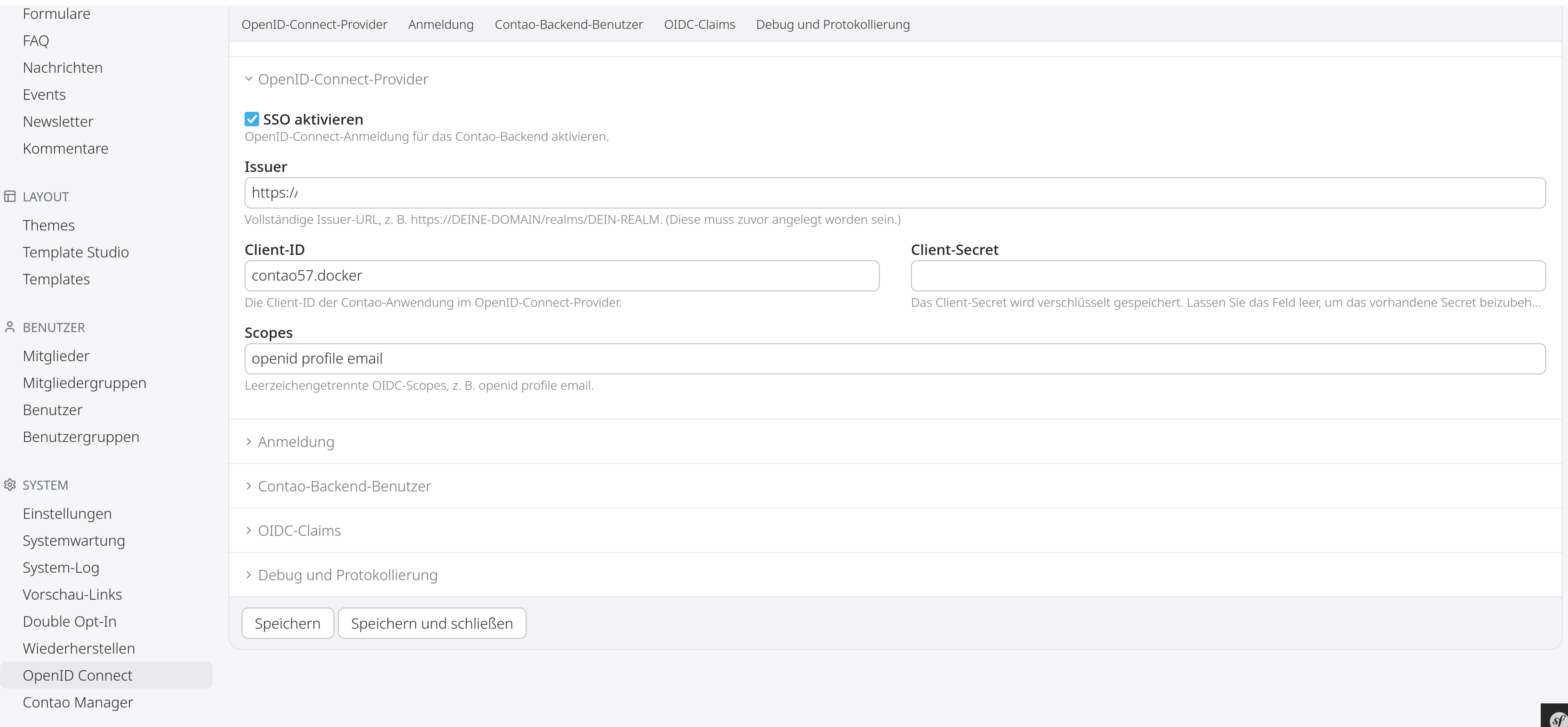Open Contao Manager in the sidebar
This screenshot has height=727, width=1568.
(x=78, y=702)
